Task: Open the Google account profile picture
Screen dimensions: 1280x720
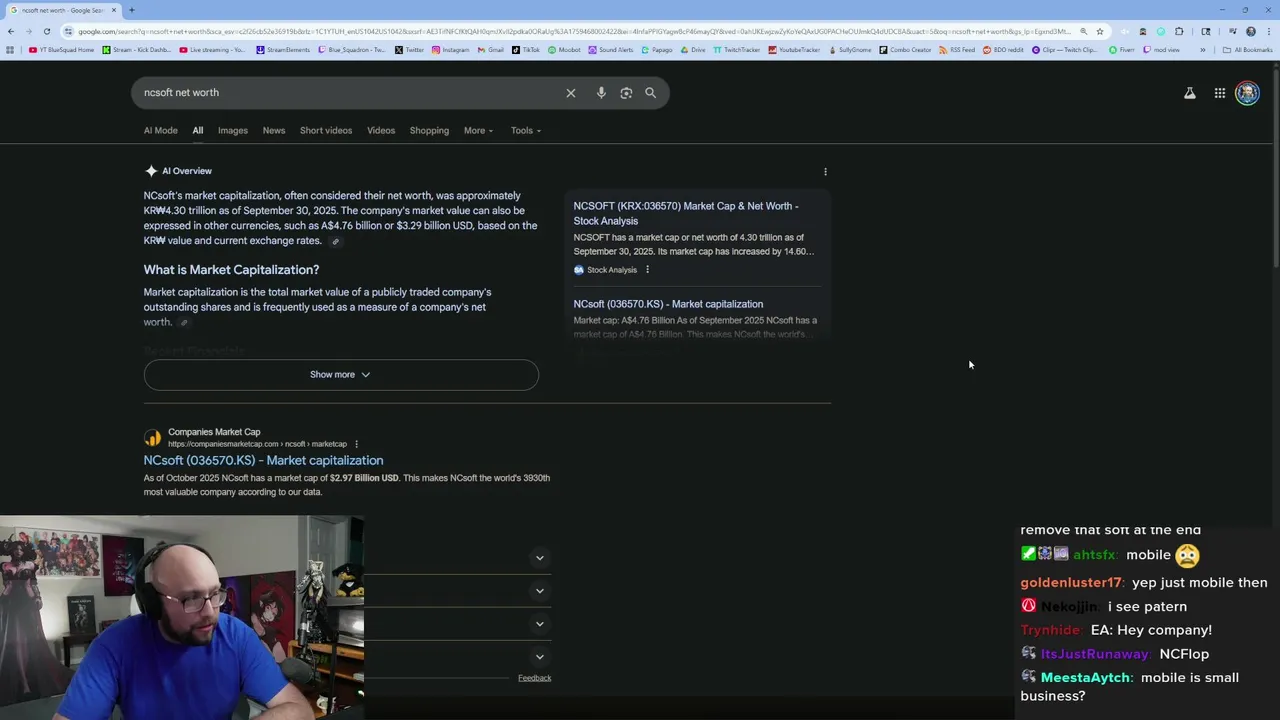Action: click(1247, 93)
